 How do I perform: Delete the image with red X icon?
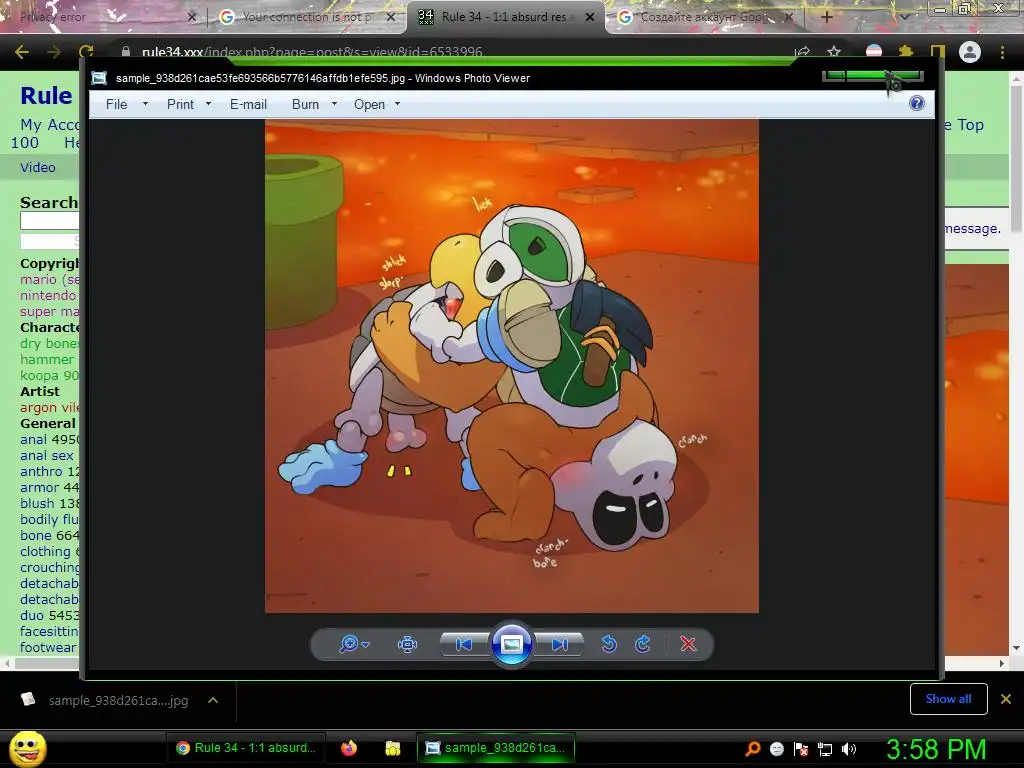[688, 645]
